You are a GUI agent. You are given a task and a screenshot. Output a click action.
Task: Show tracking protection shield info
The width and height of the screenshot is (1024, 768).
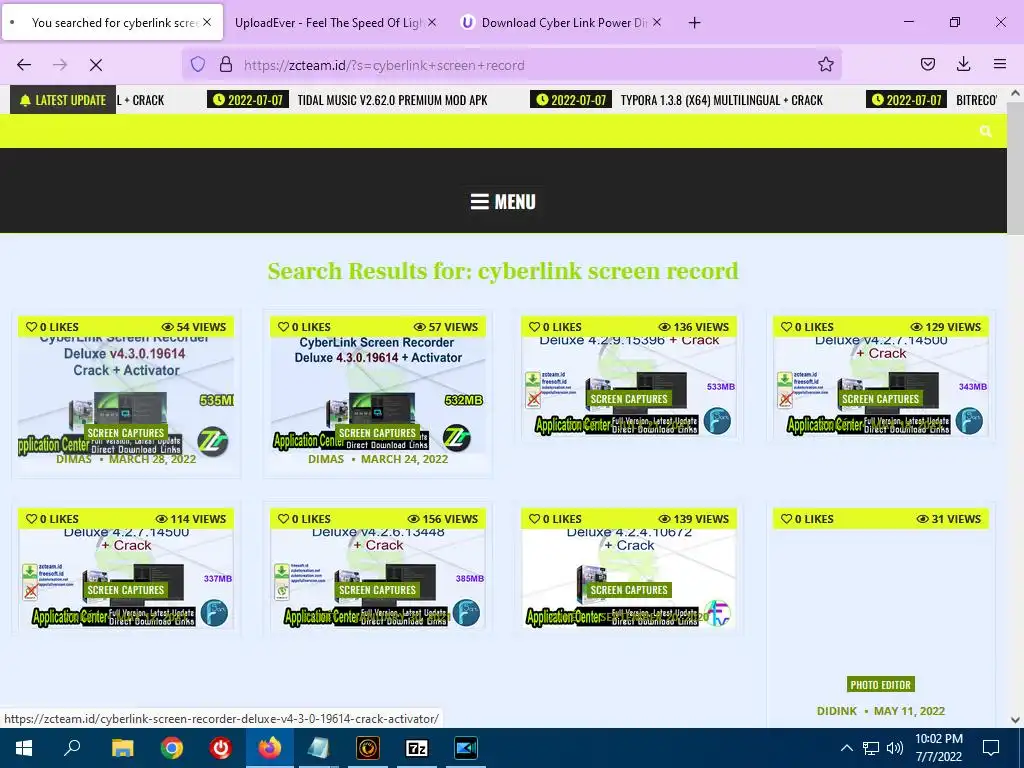tap(198, 65)
